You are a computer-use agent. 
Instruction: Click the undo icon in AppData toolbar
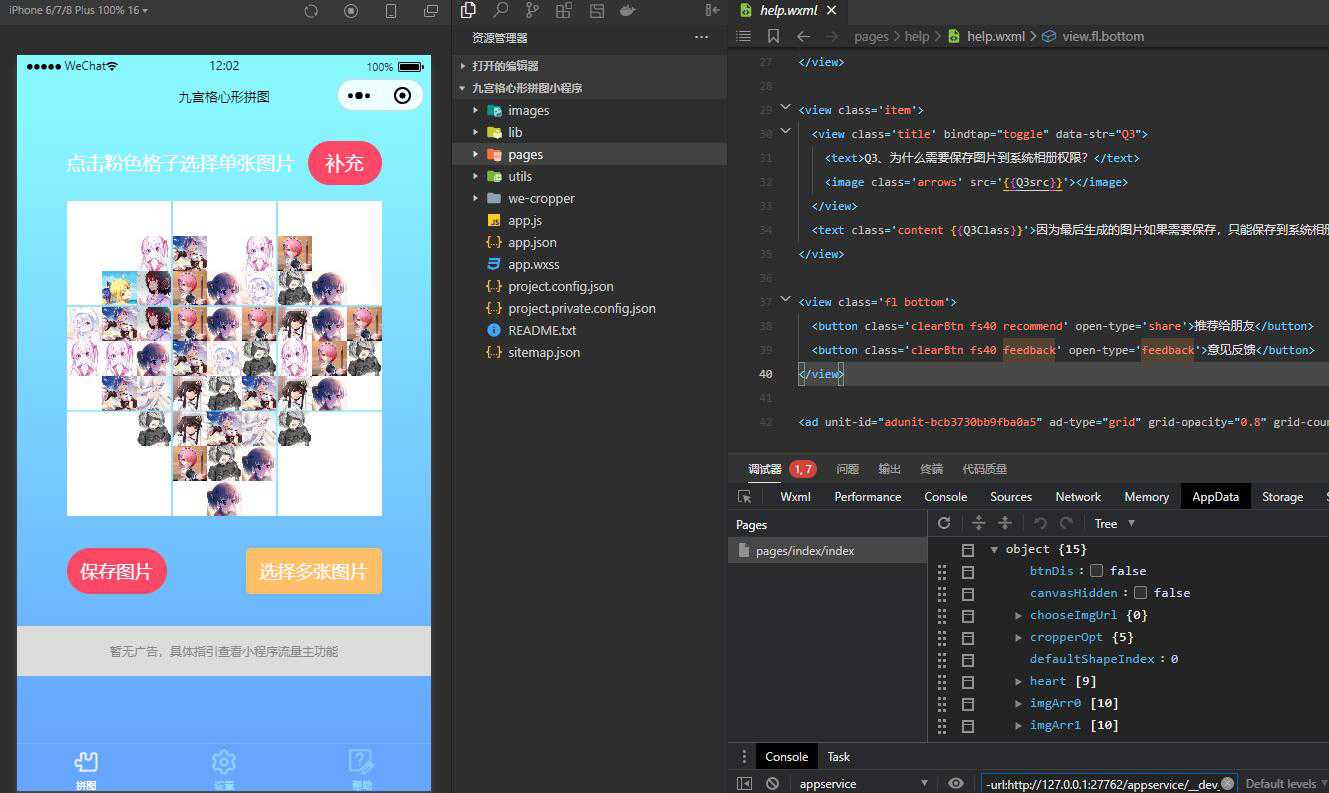tap(1040, 523)
